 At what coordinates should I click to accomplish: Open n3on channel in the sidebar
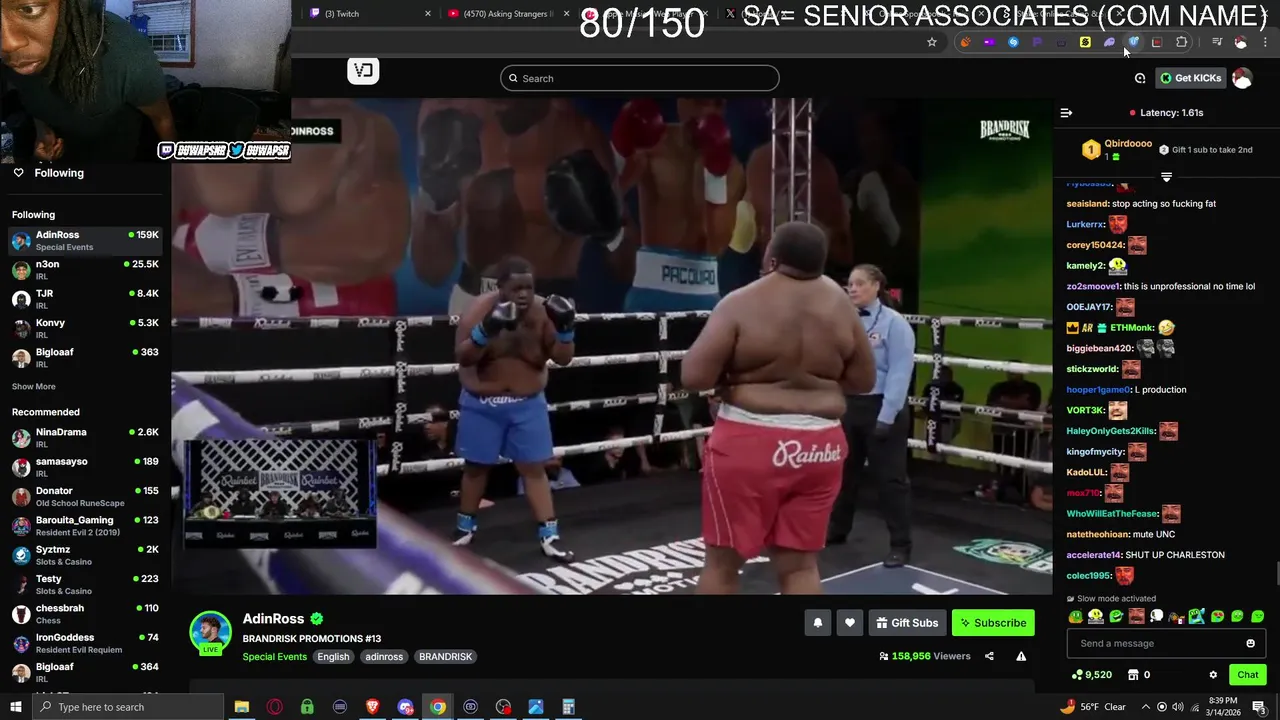click(x=85, y=270)
